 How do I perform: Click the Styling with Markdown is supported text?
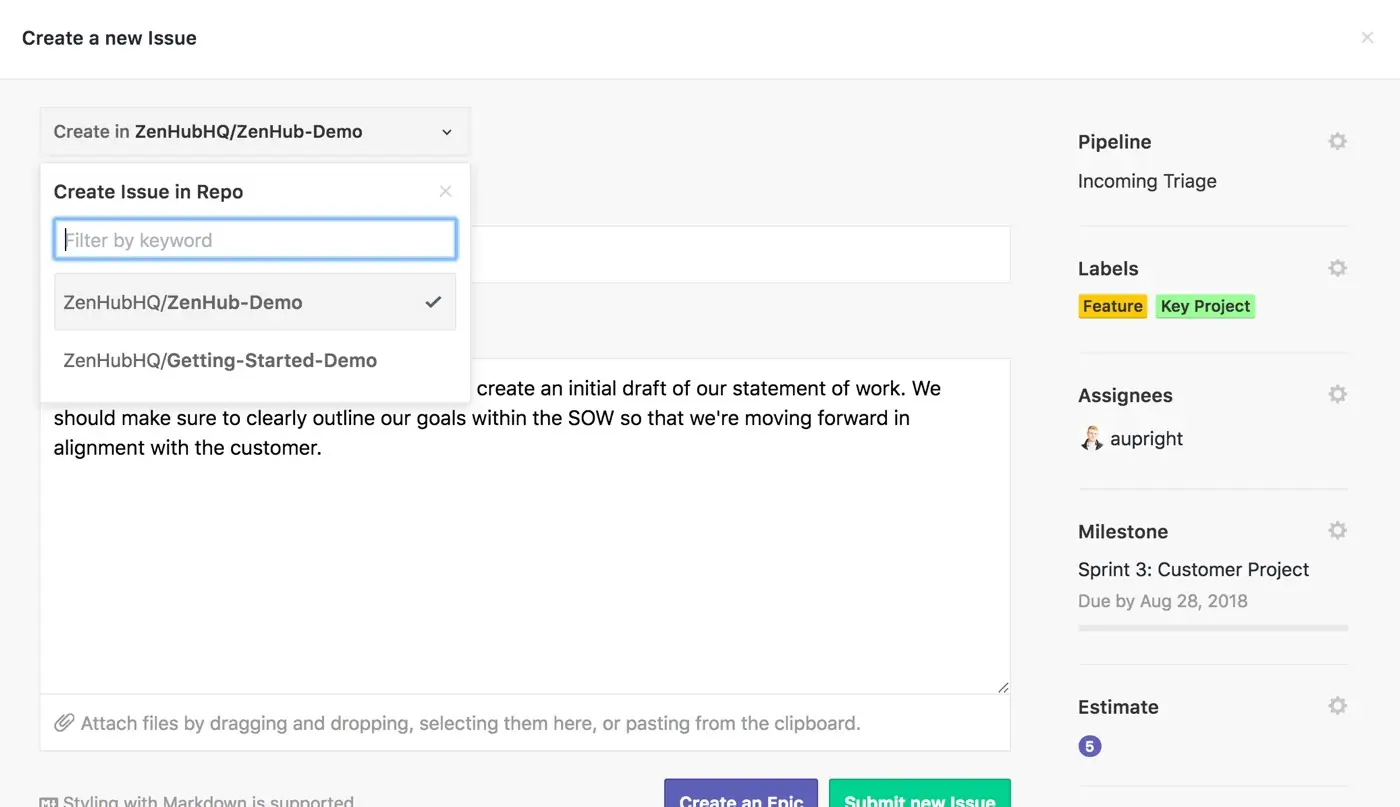pyautogui.click(x=208, y=801)
